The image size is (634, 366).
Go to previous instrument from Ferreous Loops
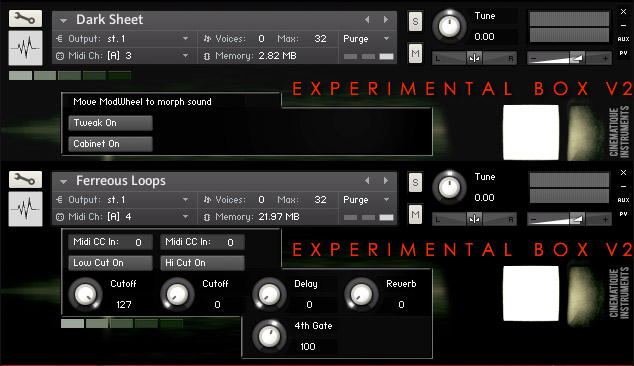point(367,180)
